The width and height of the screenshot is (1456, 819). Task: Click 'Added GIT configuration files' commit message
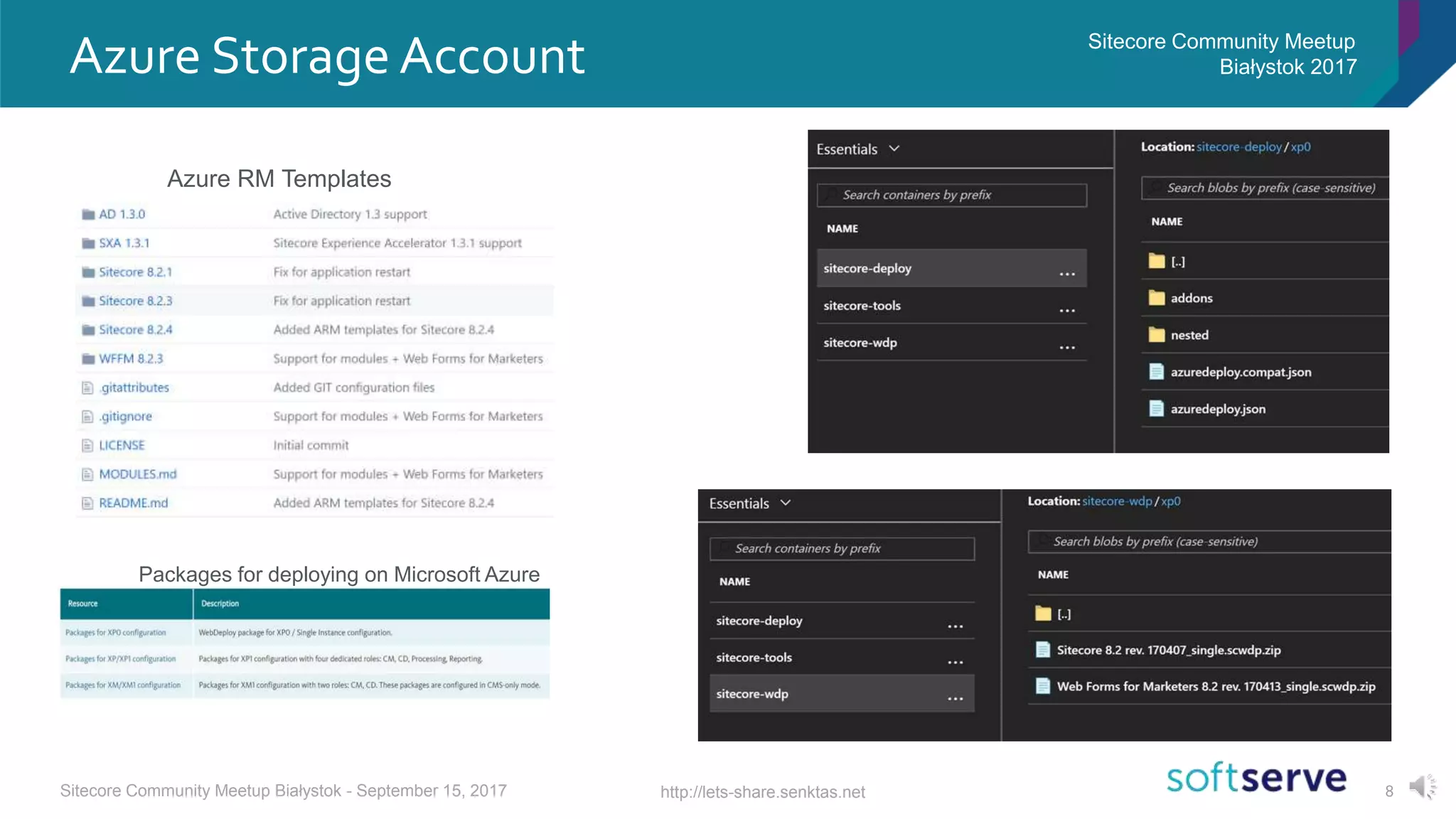[x=353, y=387]
